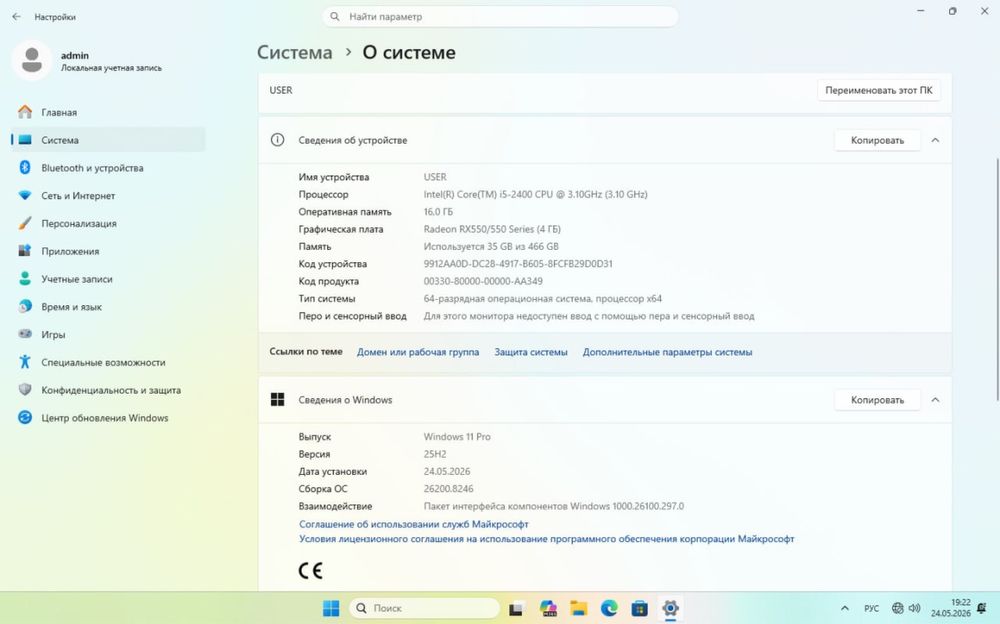Open the Главная home page

click(108, 112)
